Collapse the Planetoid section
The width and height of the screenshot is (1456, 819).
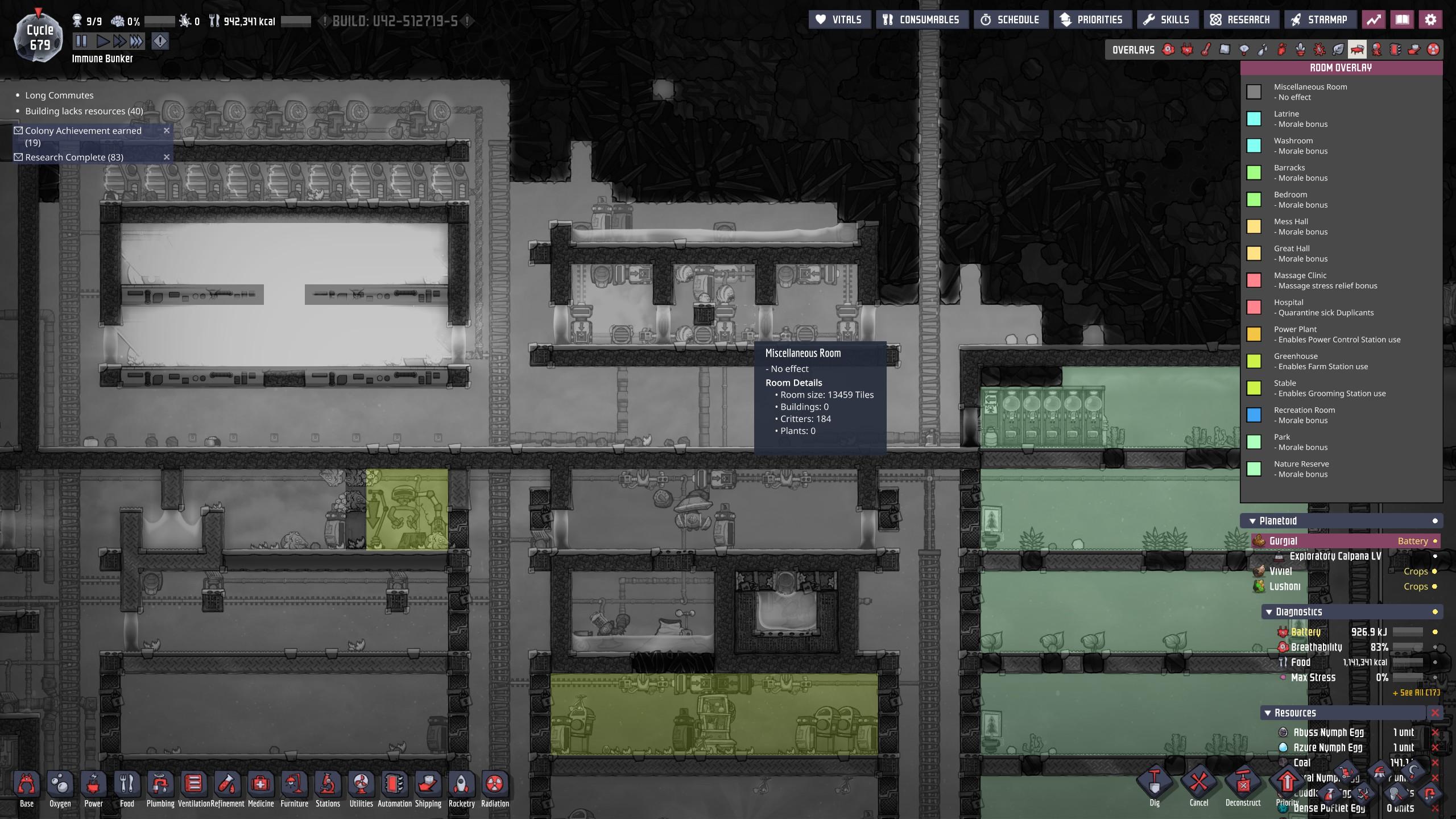[x=1252, y=521]
